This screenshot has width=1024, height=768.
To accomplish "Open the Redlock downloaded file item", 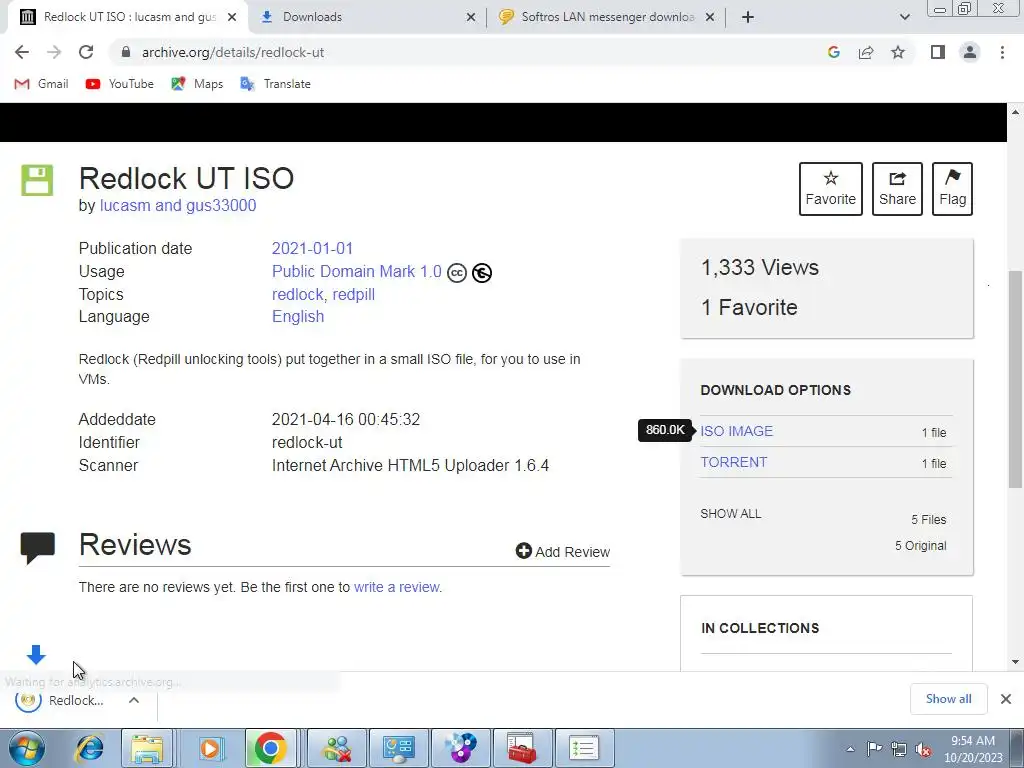I will [x=60, y=700].
